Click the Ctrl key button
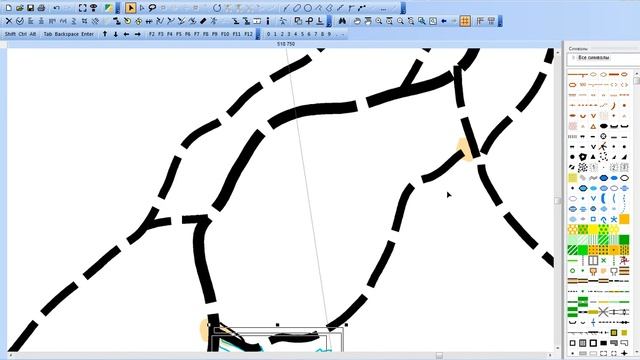 pos(23,34)
